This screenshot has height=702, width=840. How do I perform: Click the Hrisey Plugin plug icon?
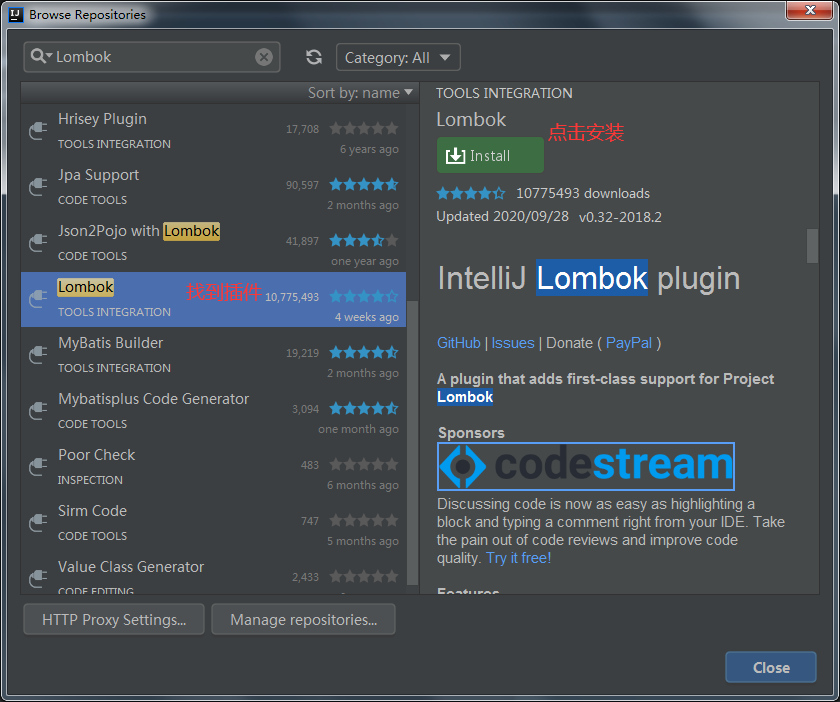click(x=38, y=130)
